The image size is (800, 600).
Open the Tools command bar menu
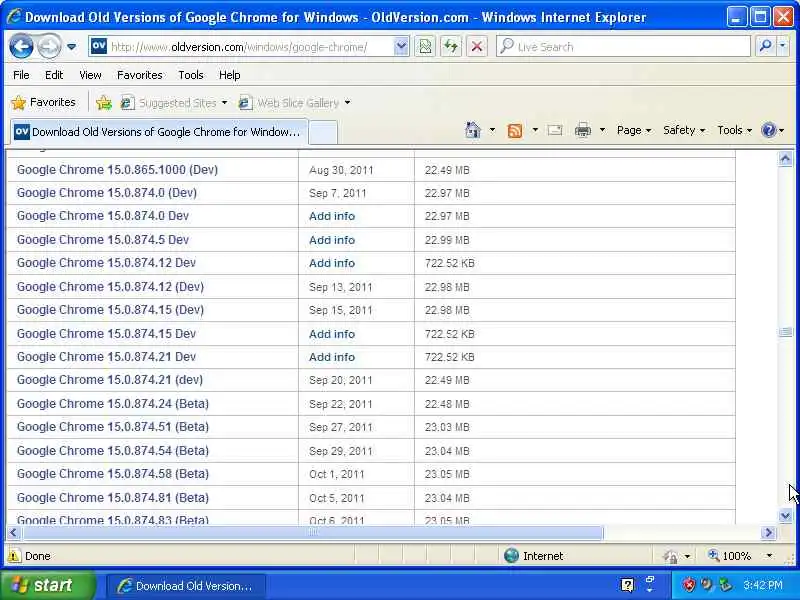click(x=734, y=130)
